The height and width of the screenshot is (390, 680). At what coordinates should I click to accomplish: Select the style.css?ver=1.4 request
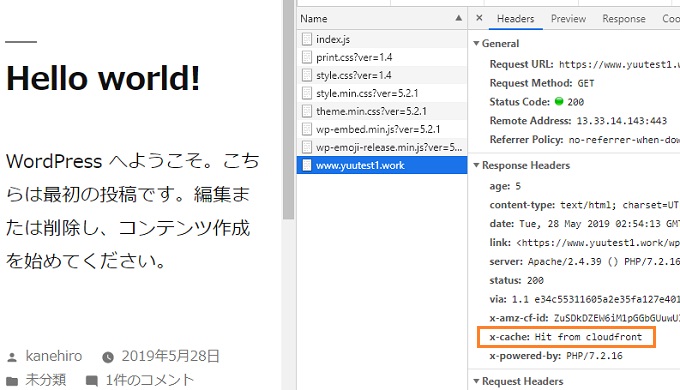pyautogui.click(x=382, y=75)
